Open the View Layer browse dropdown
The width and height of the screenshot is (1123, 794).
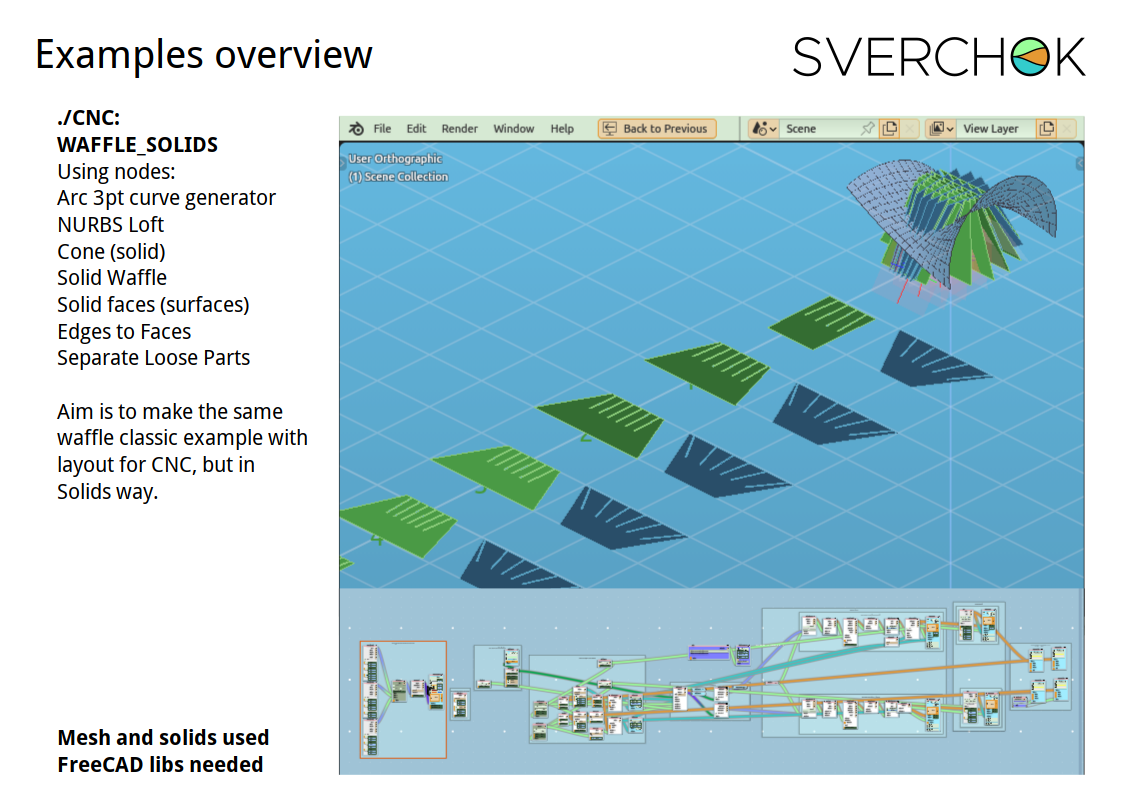[941, 129]
